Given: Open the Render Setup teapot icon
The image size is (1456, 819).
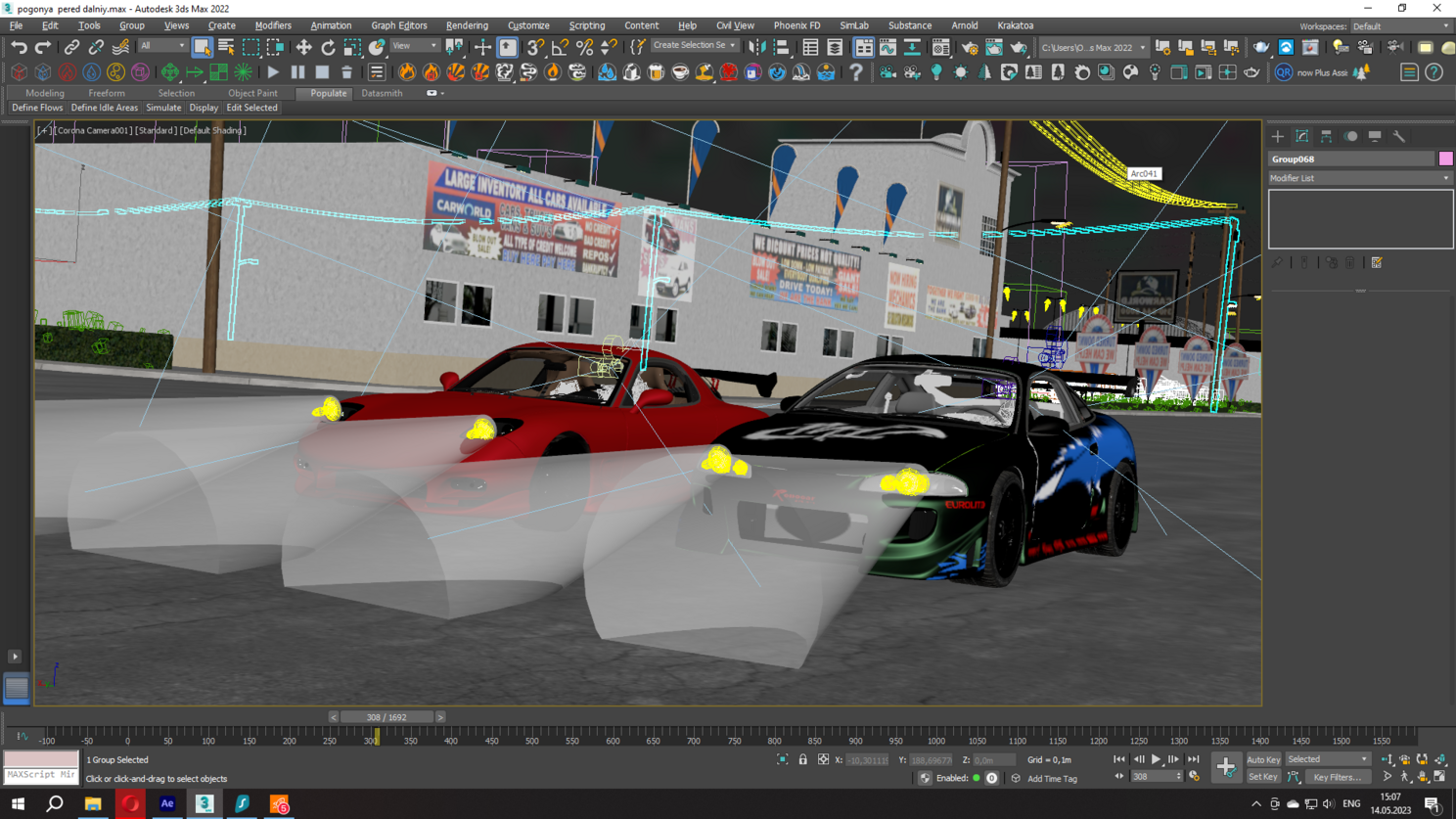Looking at the screenshot, I should tap(969, 47).
